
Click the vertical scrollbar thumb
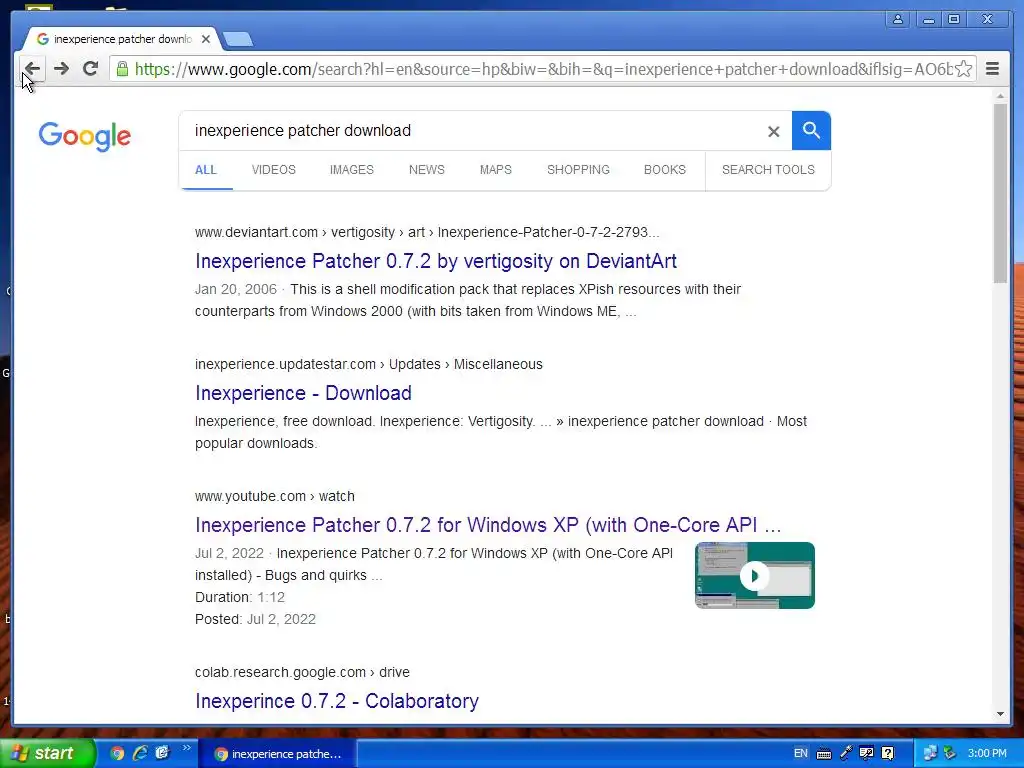pyautogui.click(x=1000, y=193)
